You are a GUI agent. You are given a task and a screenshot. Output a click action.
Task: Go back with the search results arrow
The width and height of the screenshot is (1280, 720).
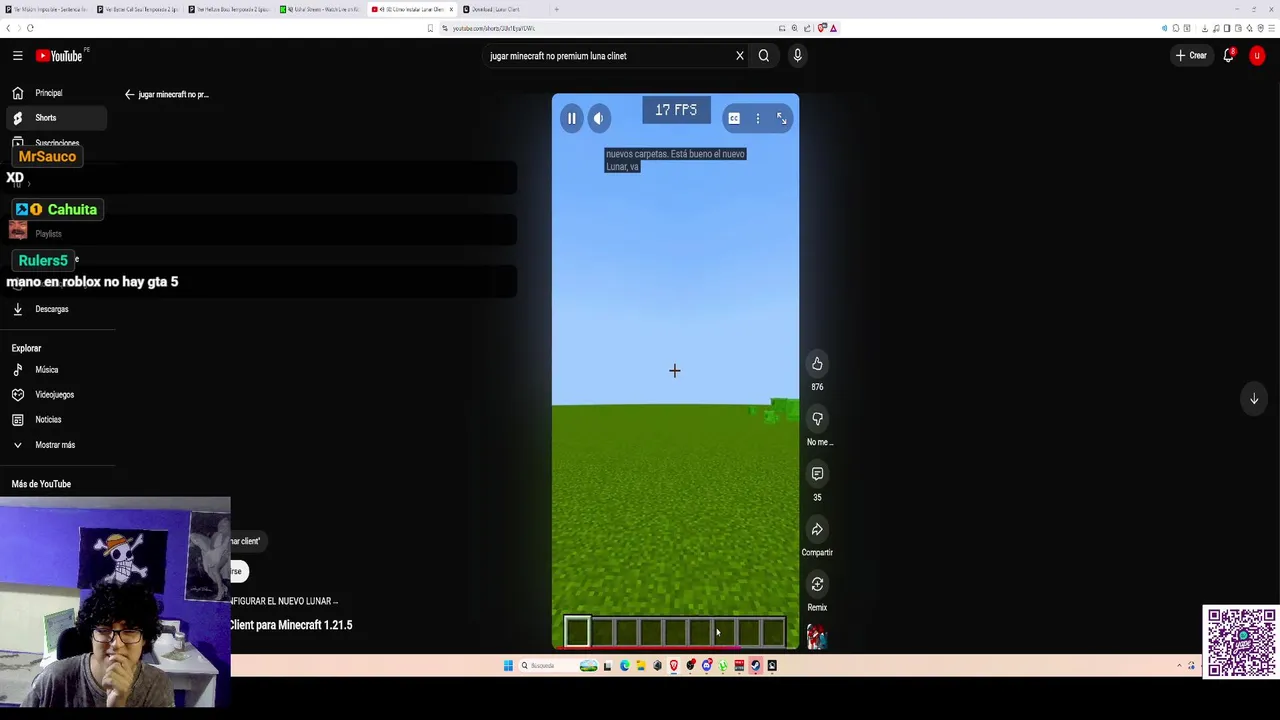129,94
